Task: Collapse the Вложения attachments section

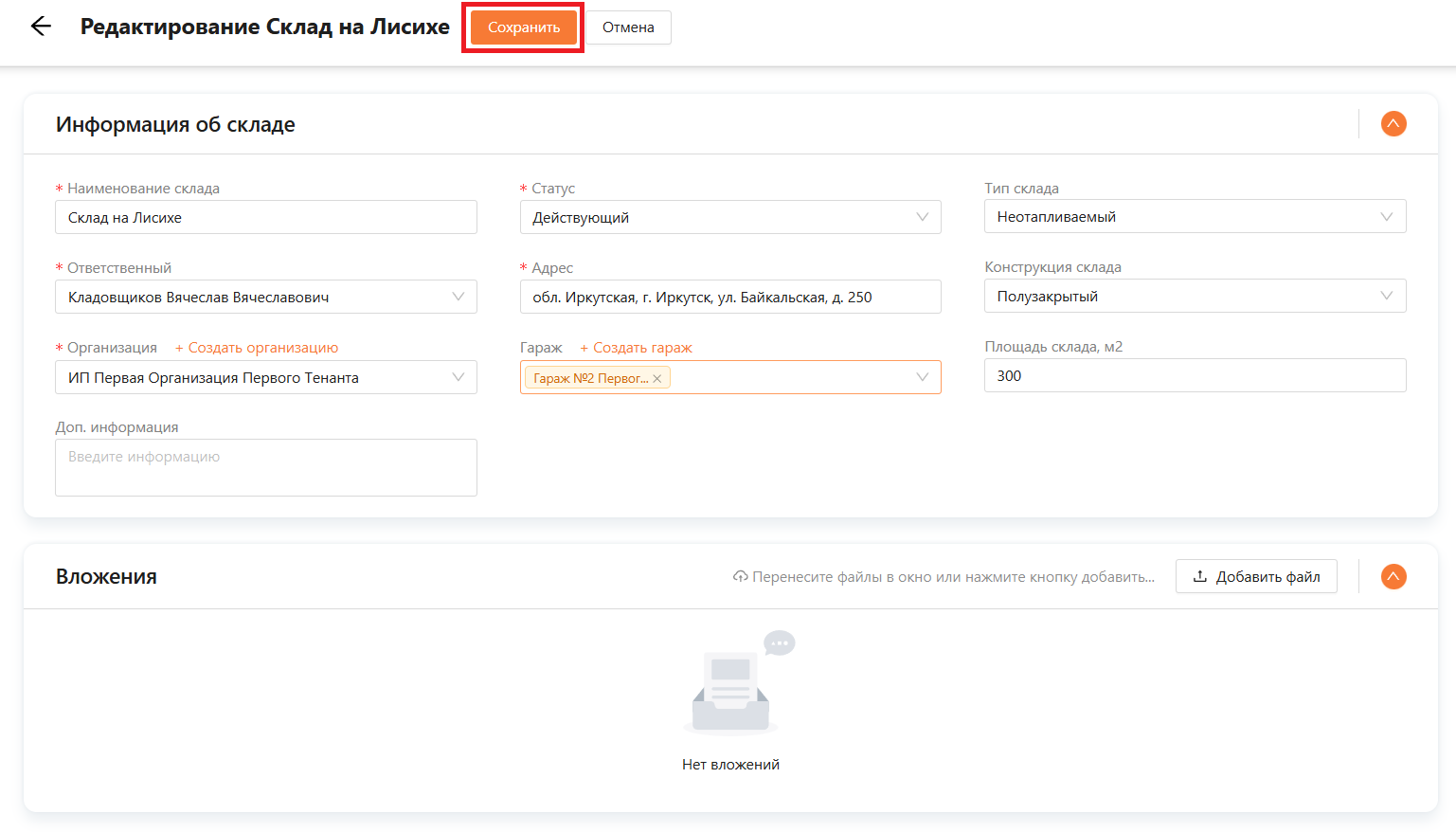Action: tap(1393, 576)
